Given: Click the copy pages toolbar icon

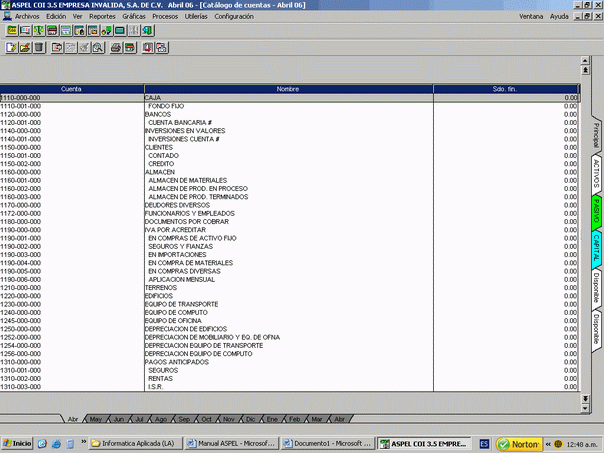Looking at the screenshot, I should point(57,47).
